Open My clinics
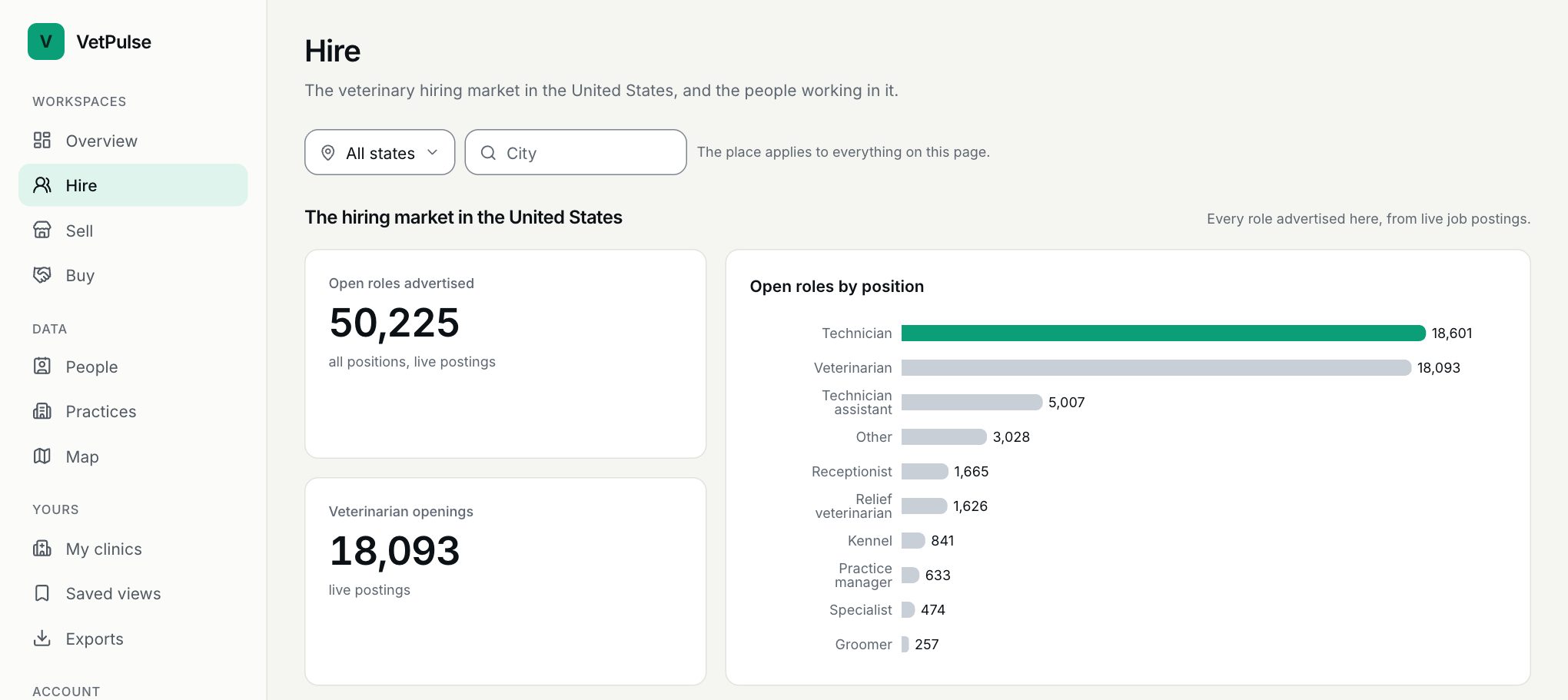This screenshot has width=1568, height=700. click(x=133, y=549)
